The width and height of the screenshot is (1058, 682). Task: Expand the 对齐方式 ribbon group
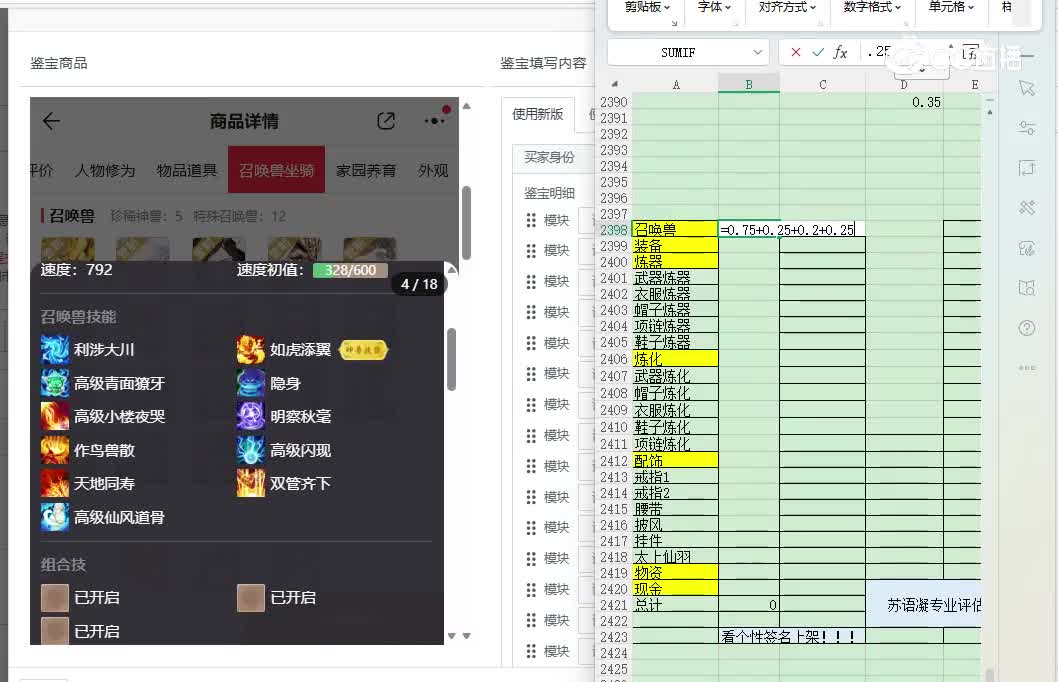pos(788,7)
